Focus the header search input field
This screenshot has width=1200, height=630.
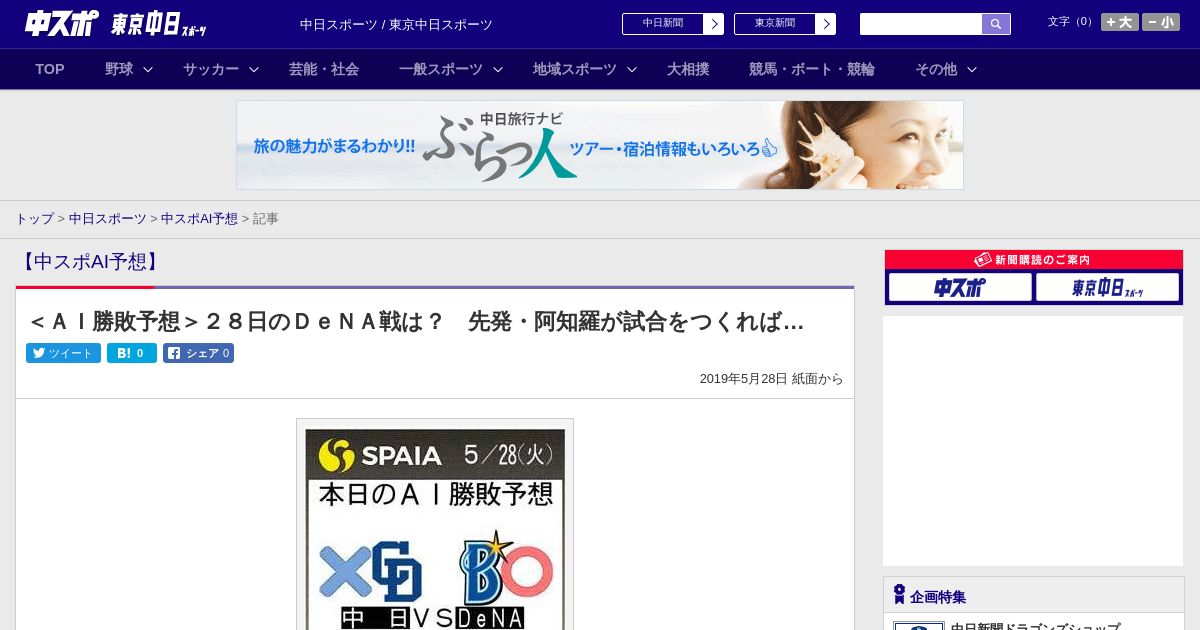pos(921,24)
